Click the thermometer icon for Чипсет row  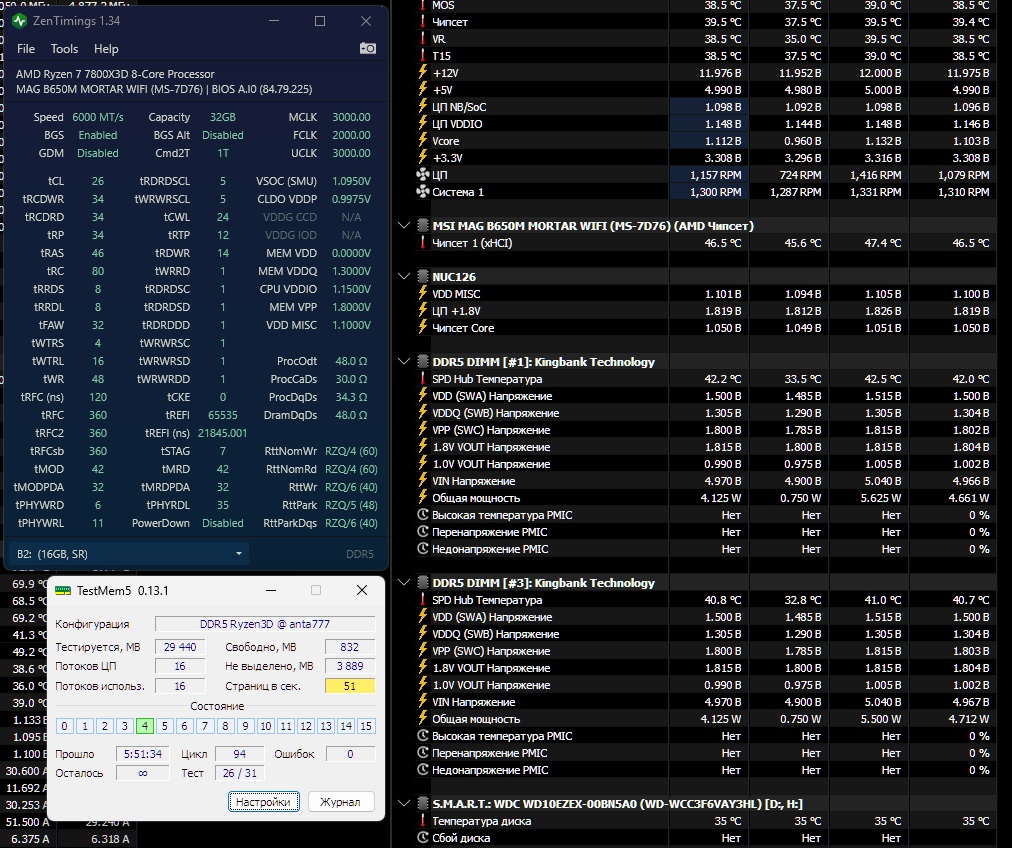pyautogui.click(x=423, y=21)
